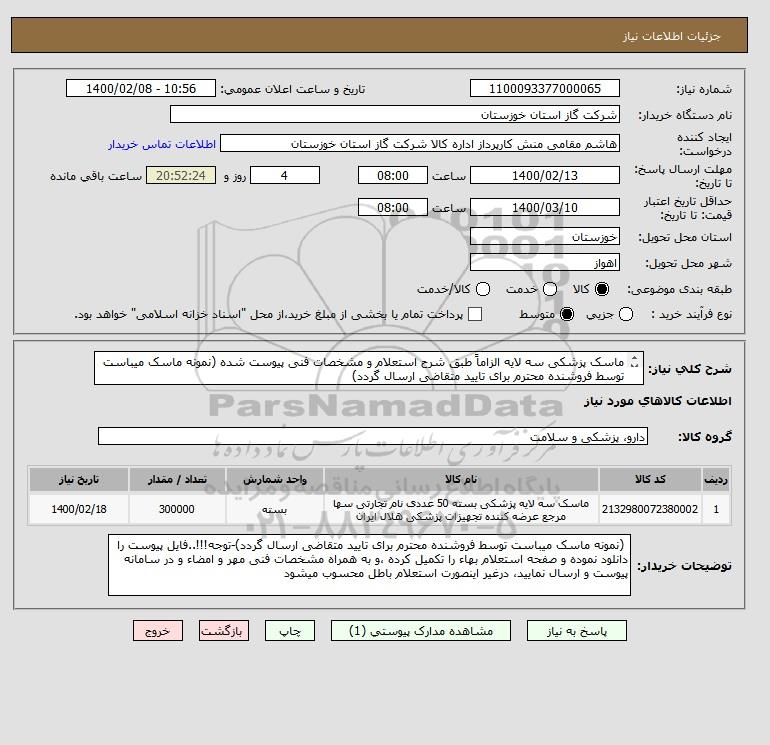
Task: Click the مشاهده مدارک پیوستی (1) button
Action: (421, 631)
